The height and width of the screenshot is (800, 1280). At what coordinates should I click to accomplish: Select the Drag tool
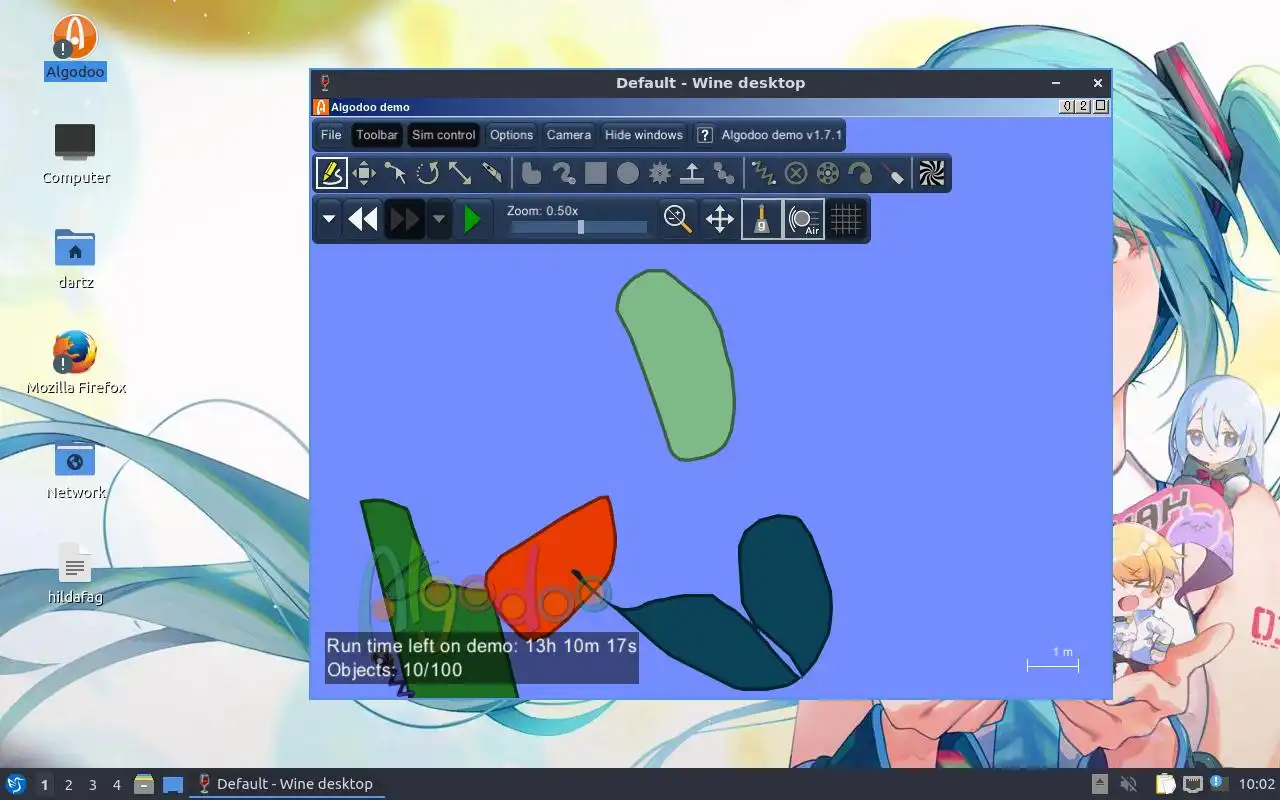(396, 174)
